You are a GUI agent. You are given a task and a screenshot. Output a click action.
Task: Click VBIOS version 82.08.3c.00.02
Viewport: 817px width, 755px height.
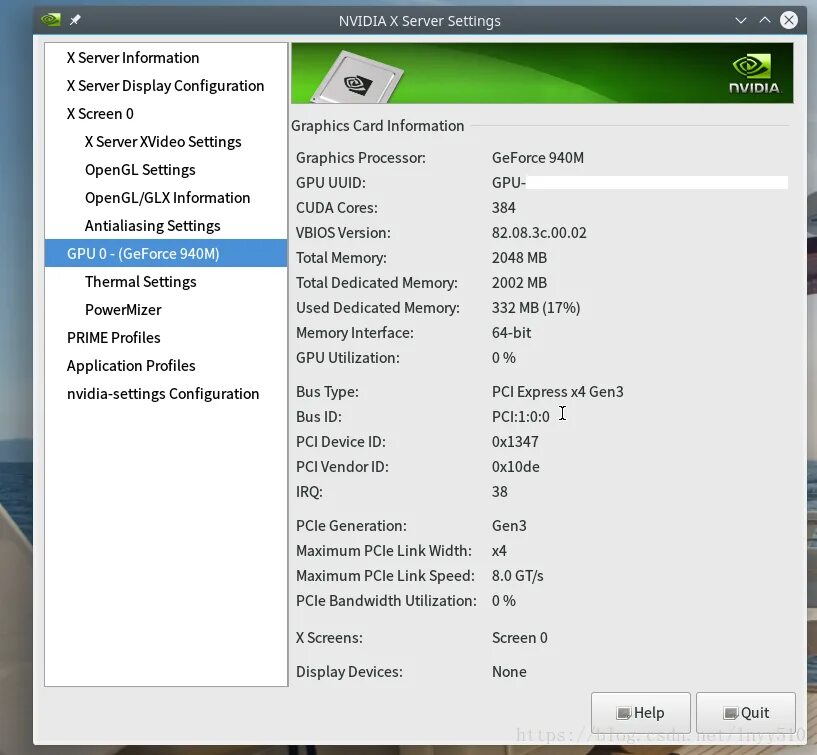coord(539,232)
